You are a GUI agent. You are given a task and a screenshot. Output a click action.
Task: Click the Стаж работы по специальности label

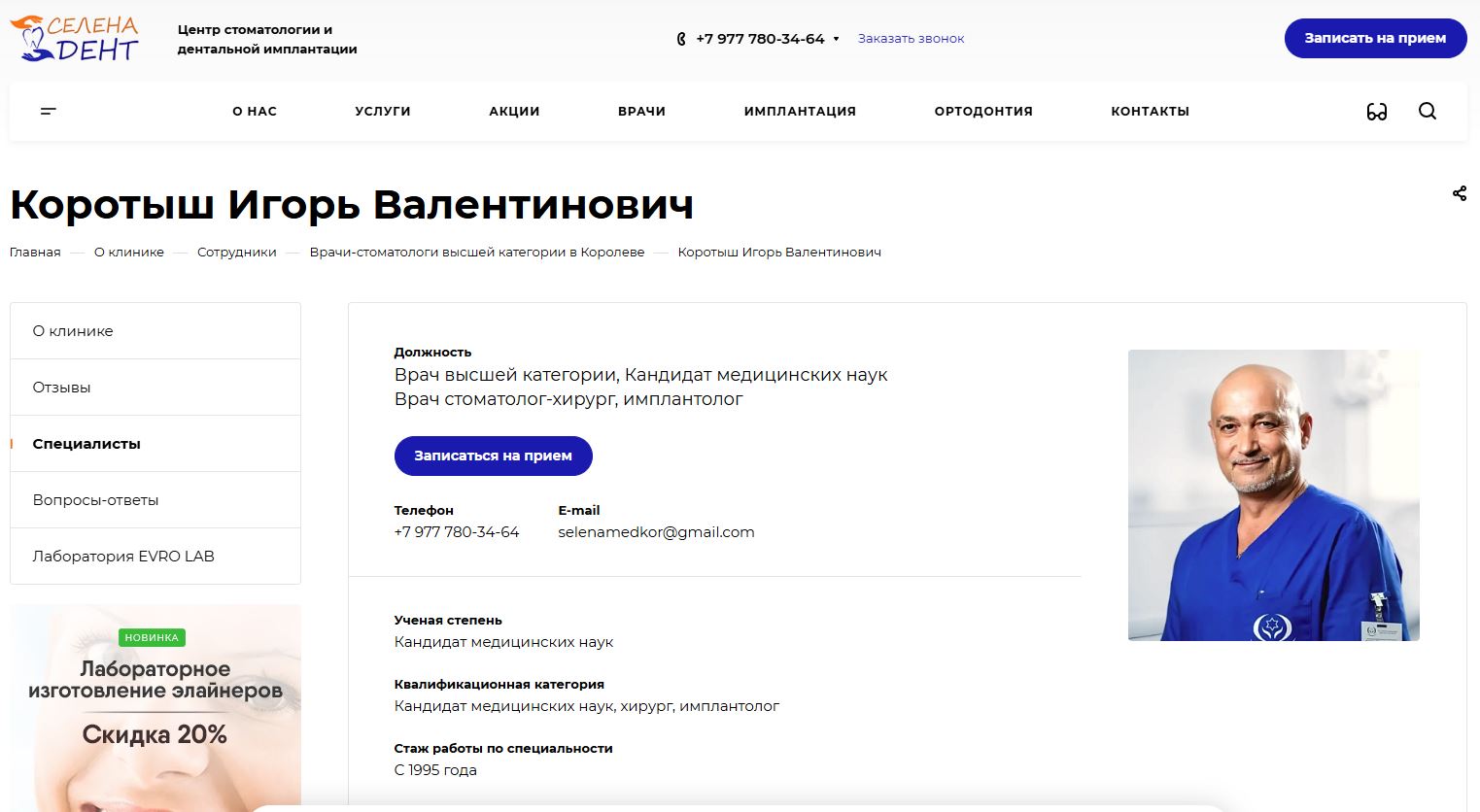coord(503,749)
